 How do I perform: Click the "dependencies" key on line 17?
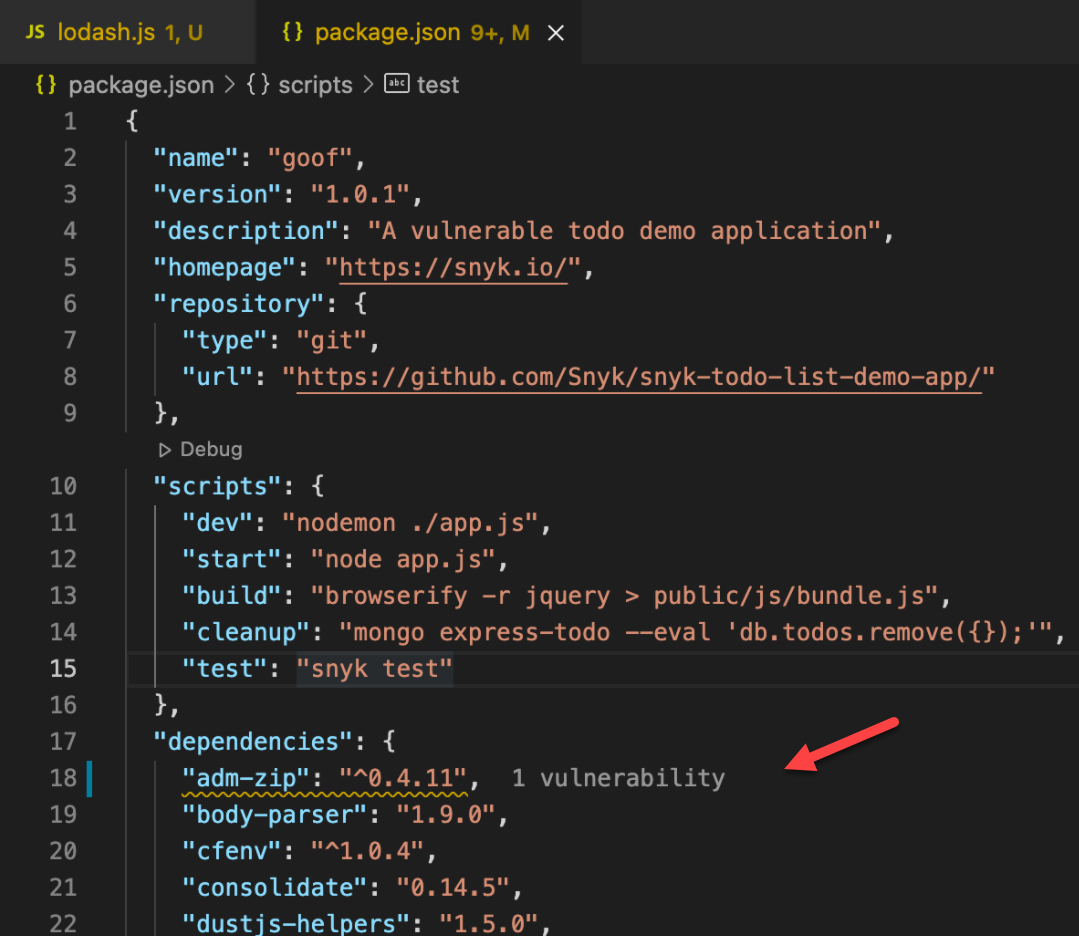[x=253, y=741]
